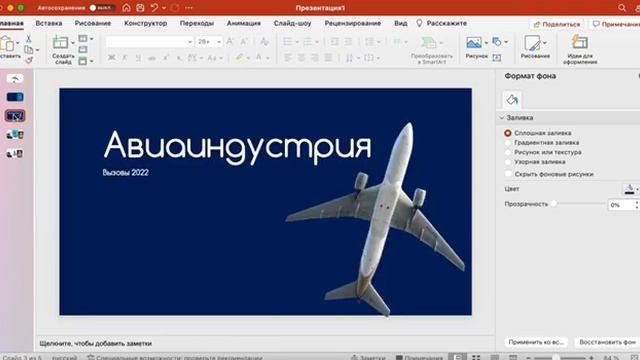Image resolution: width=640 pixels, height=360 pixels.
Task: Click the Format Painter brush icon
Action: [29, 60]
